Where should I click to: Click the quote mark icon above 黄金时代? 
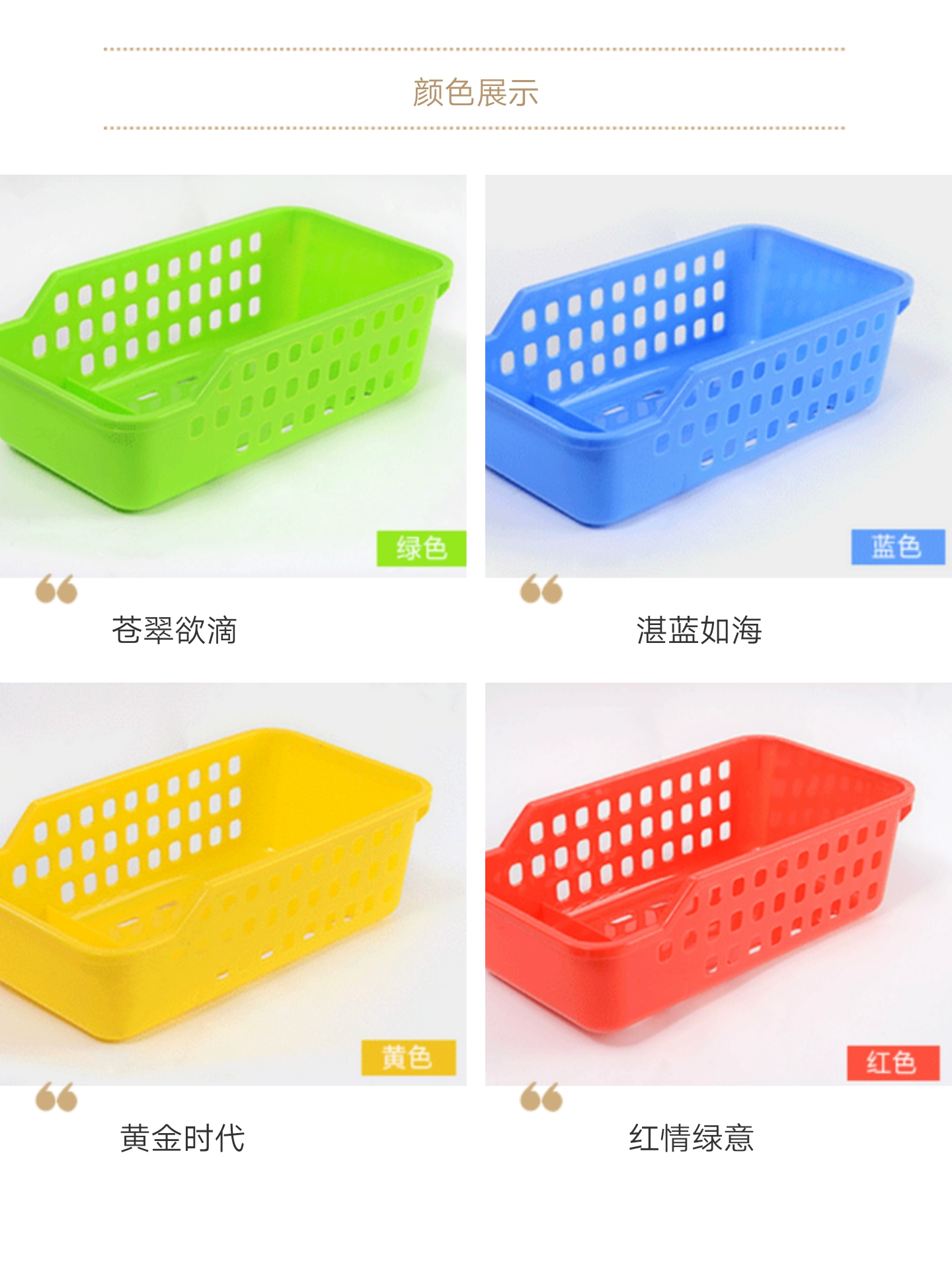(x=56, y=1097)
